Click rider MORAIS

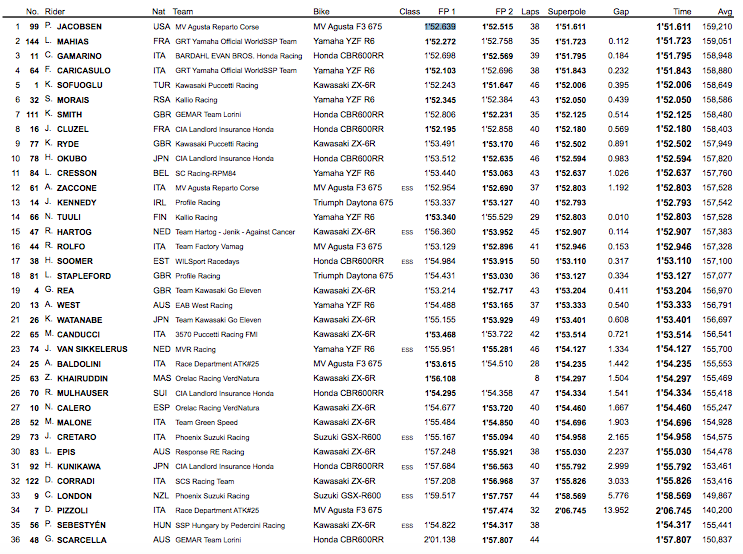[x=73, y=100]
